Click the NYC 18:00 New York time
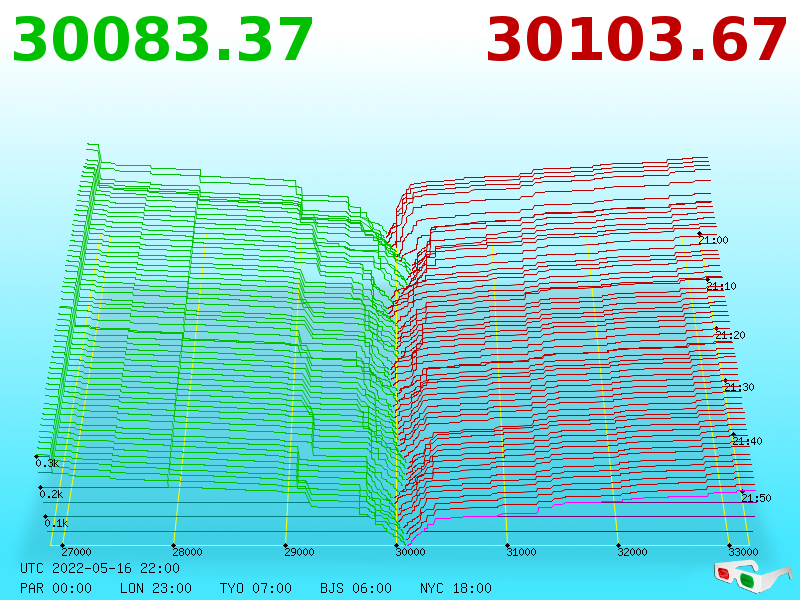The image size is (800, 600). 456,588
